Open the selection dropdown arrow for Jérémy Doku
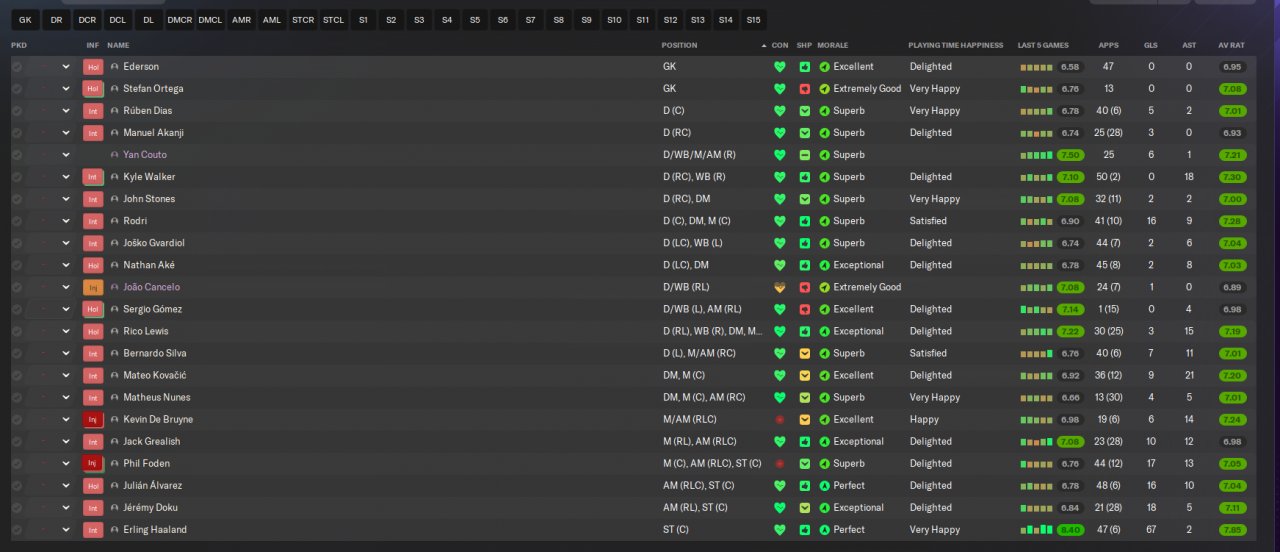The height and width of the screenshot is (552, 1280). click(x=66, y=507)
